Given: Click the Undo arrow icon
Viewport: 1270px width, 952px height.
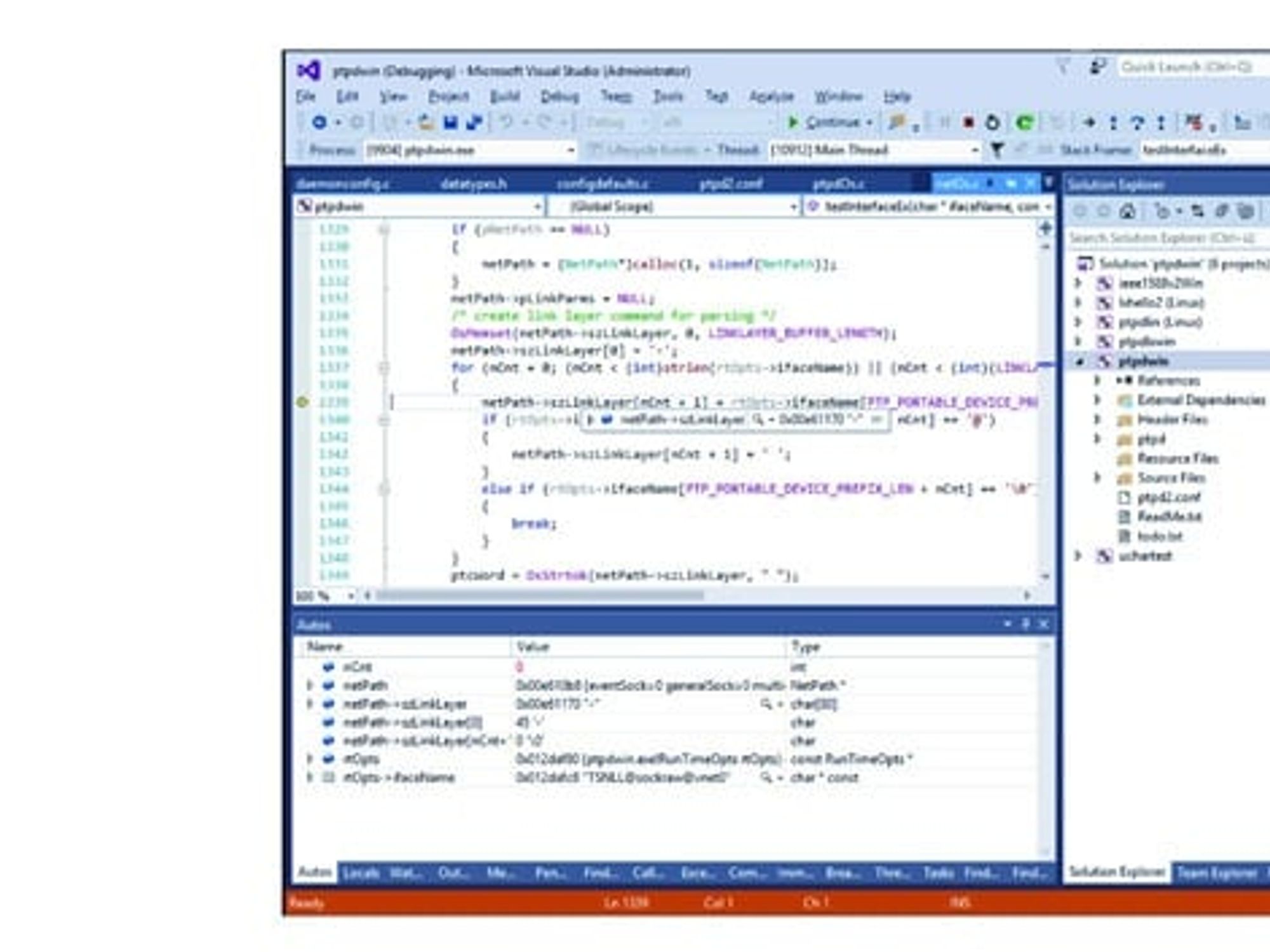Looking at the screenshot, I should pyautogui.click(x=506, y=122).
